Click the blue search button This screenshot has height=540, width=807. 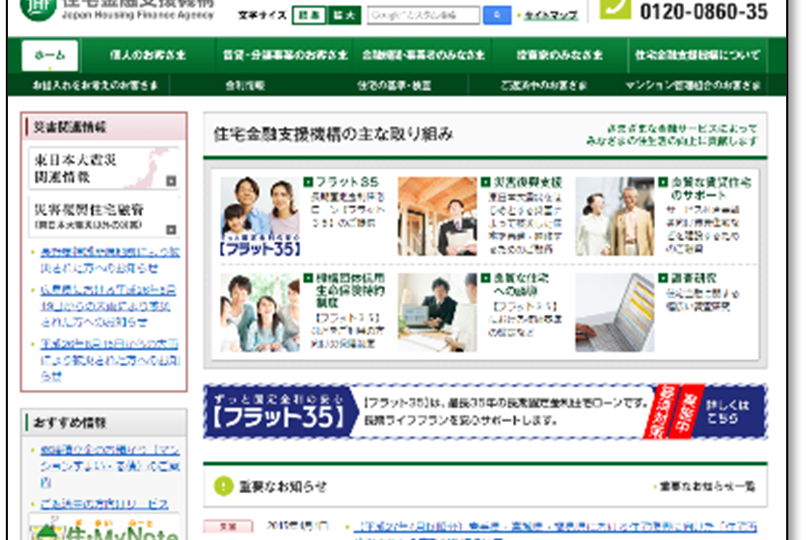[x=497, y=15]
